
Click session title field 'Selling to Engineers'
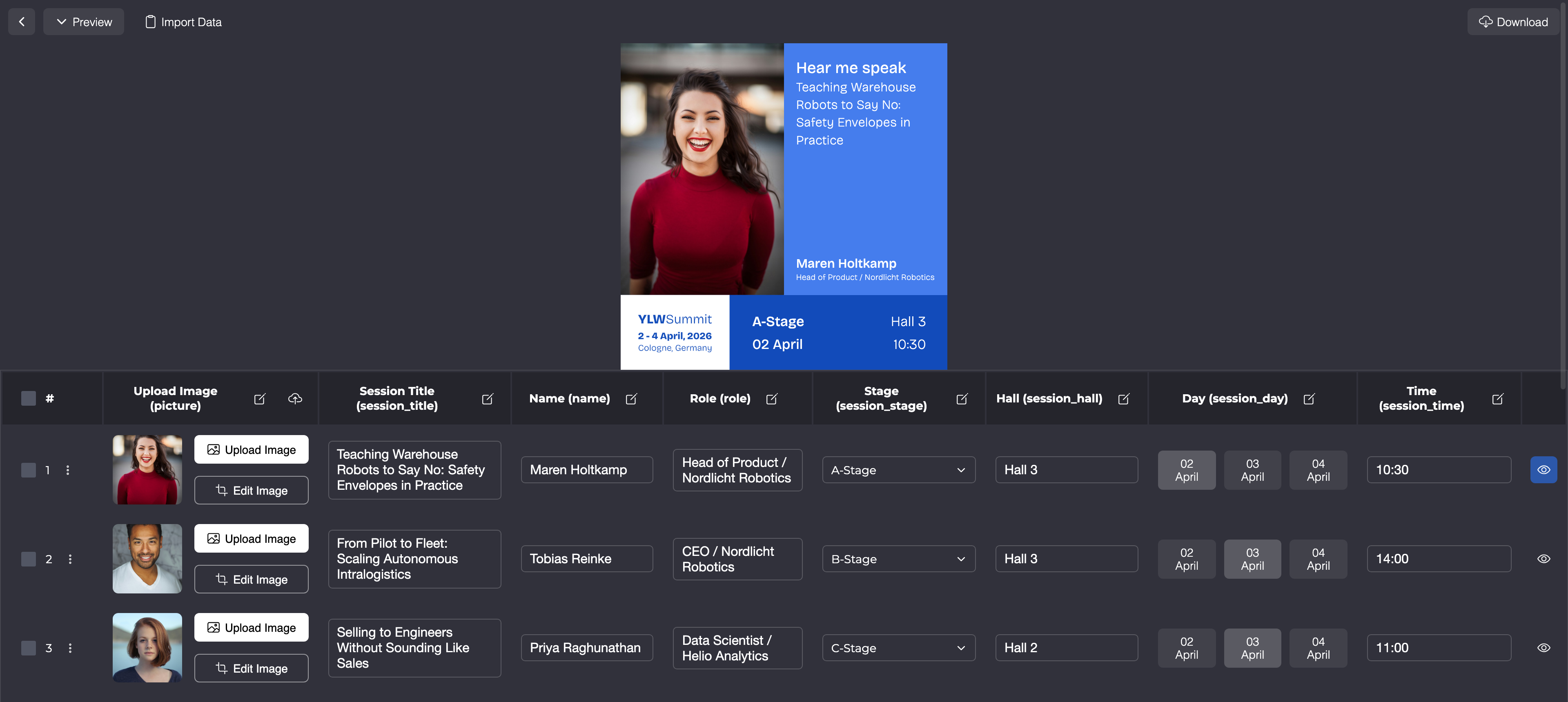point(414,648)
